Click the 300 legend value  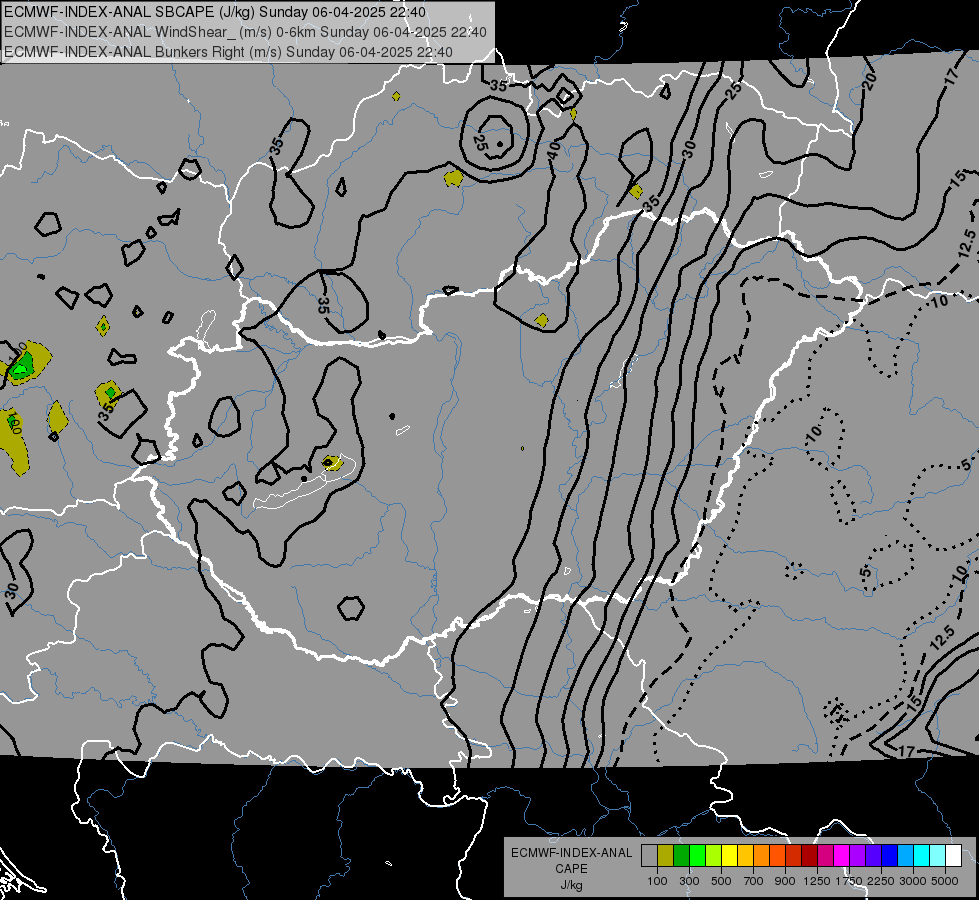(x=689, y=881)
